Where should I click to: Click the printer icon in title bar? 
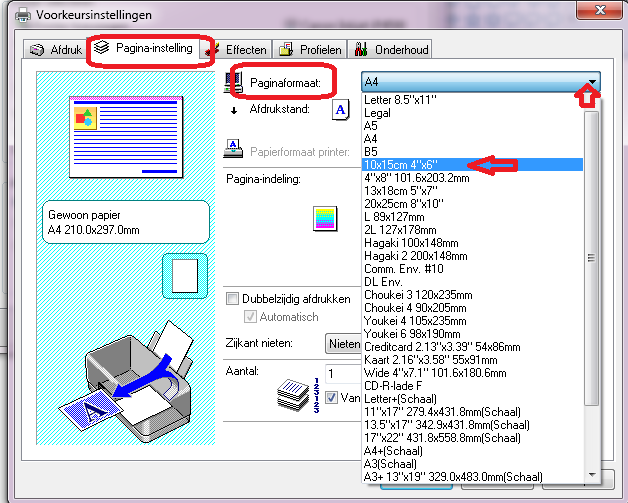22,15
